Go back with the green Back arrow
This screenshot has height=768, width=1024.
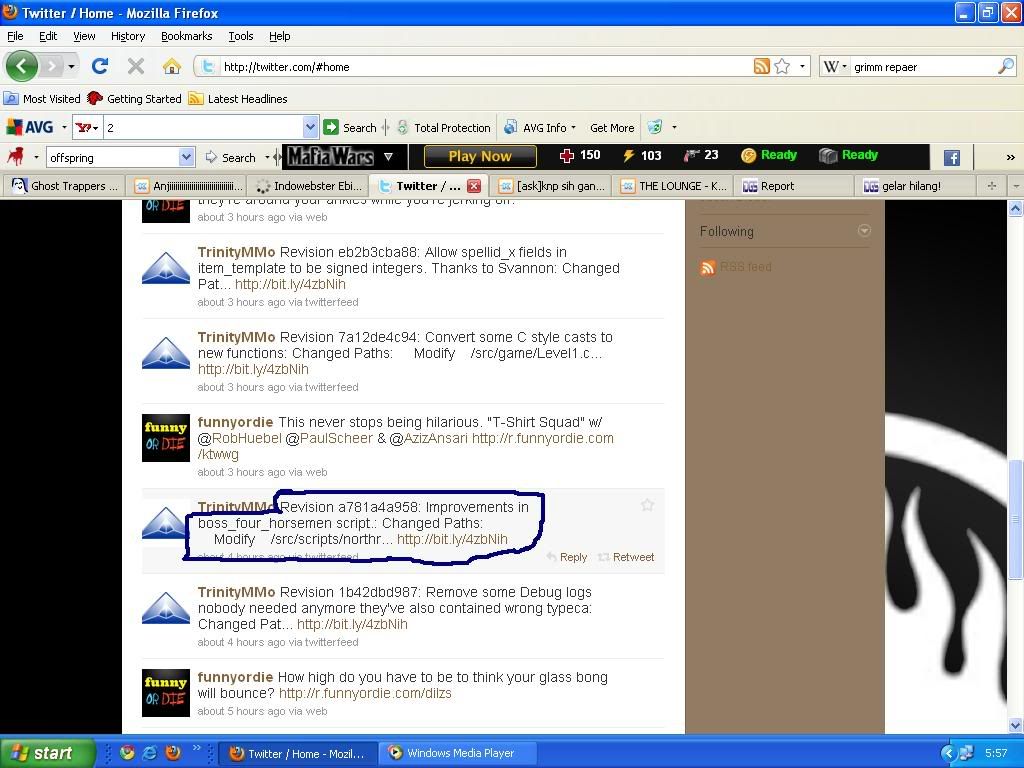22,66
